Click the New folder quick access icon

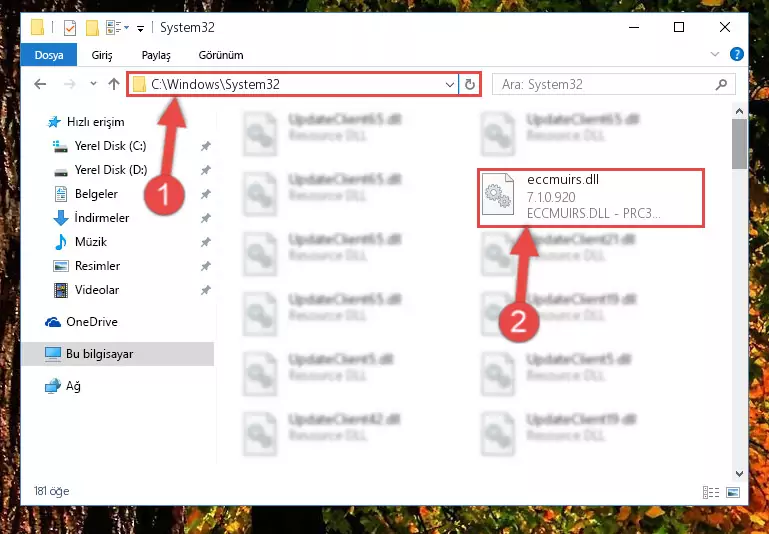pos(92,28)
